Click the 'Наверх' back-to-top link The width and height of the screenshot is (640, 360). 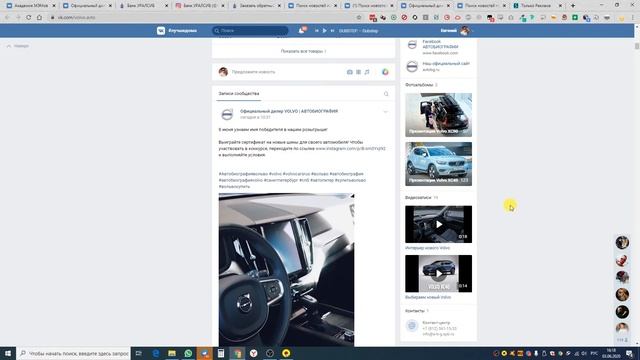(18, 46)
